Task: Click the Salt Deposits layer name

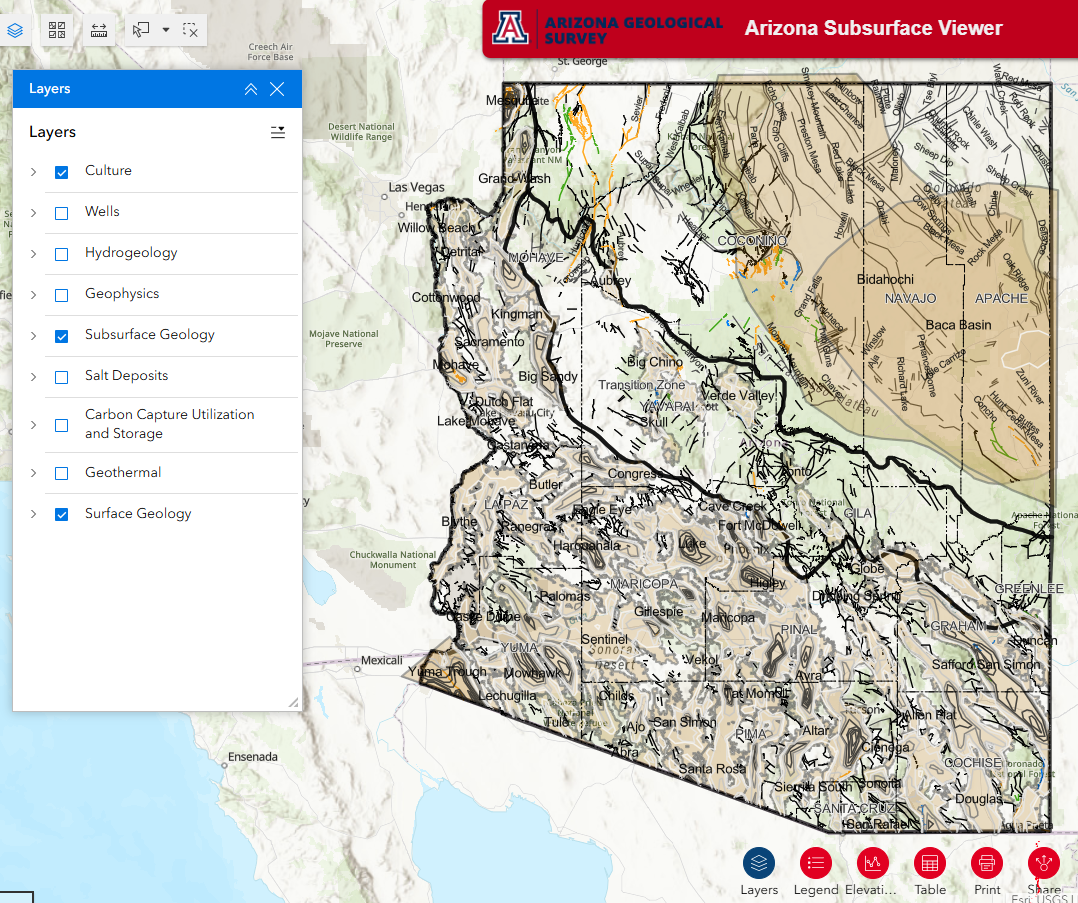Action: (x=126, y=376)
